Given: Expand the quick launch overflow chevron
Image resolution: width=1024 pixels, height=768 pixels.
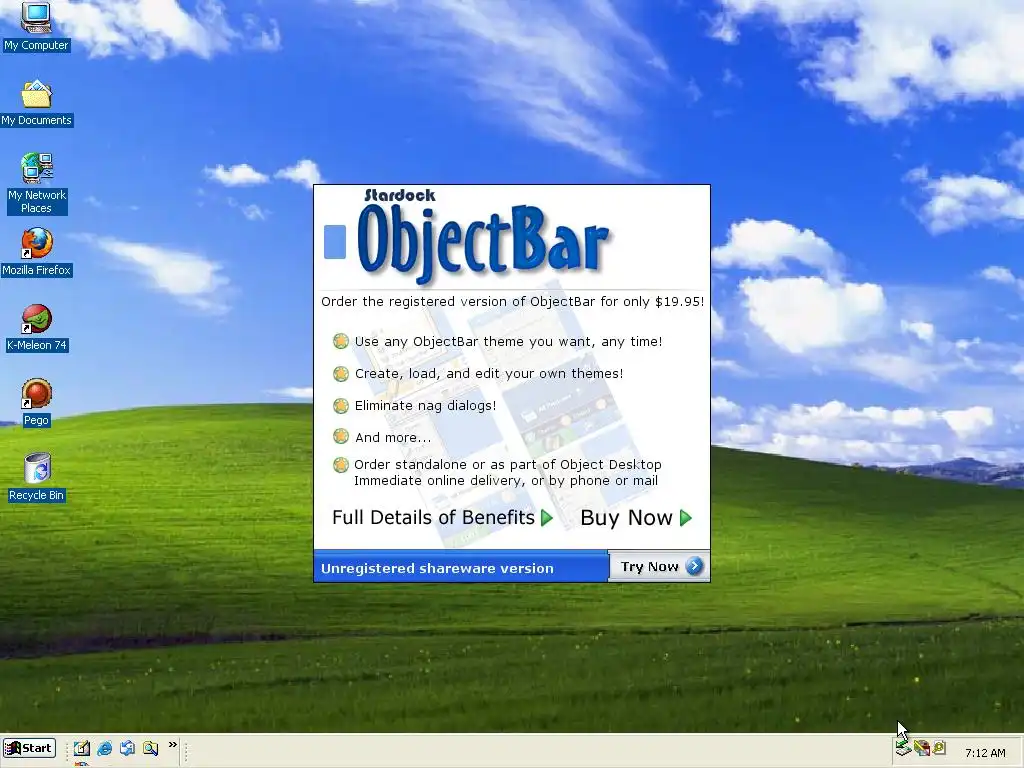Looking at the screenshot, I should (172, 744).
